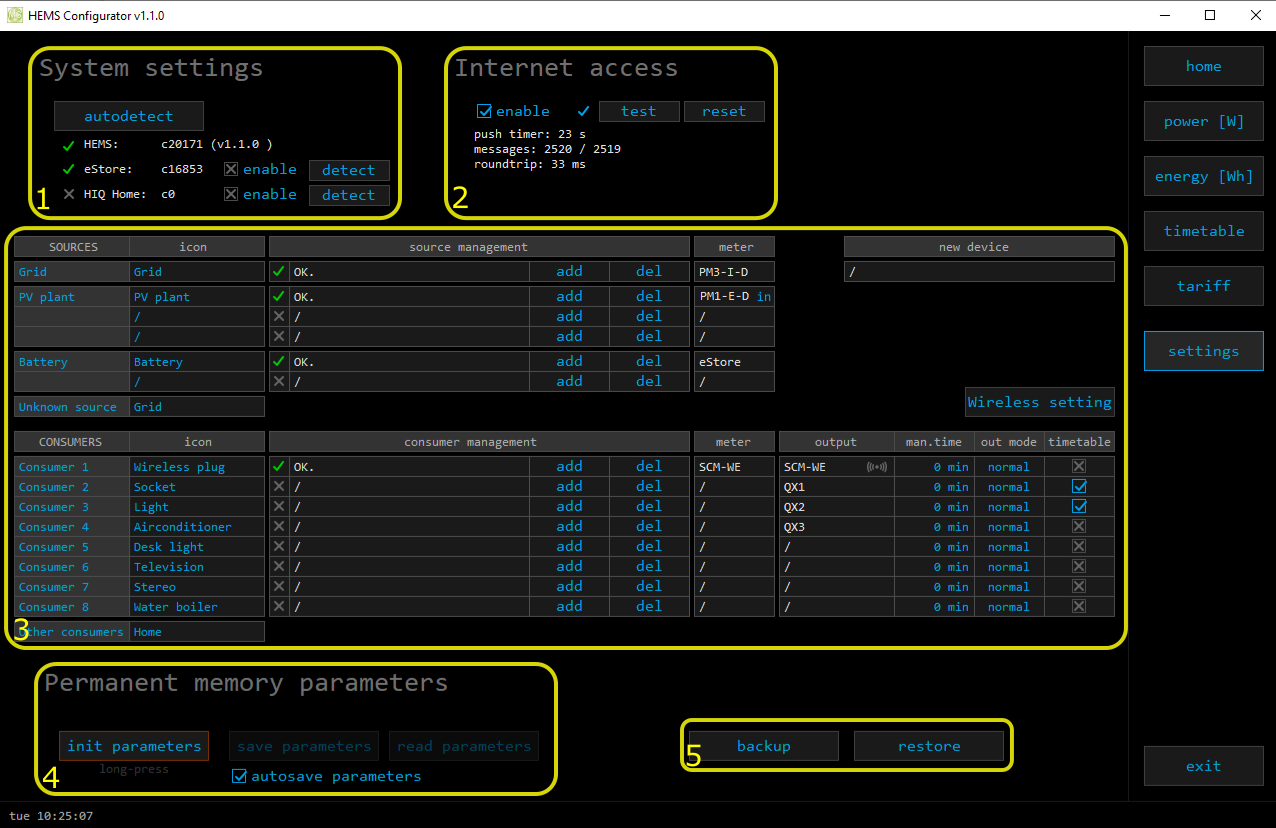Click the X status icon next to HIQ Home
The height and width of the screenshot is (828, 1276).
pyautogui.click(x=69, y=194)
